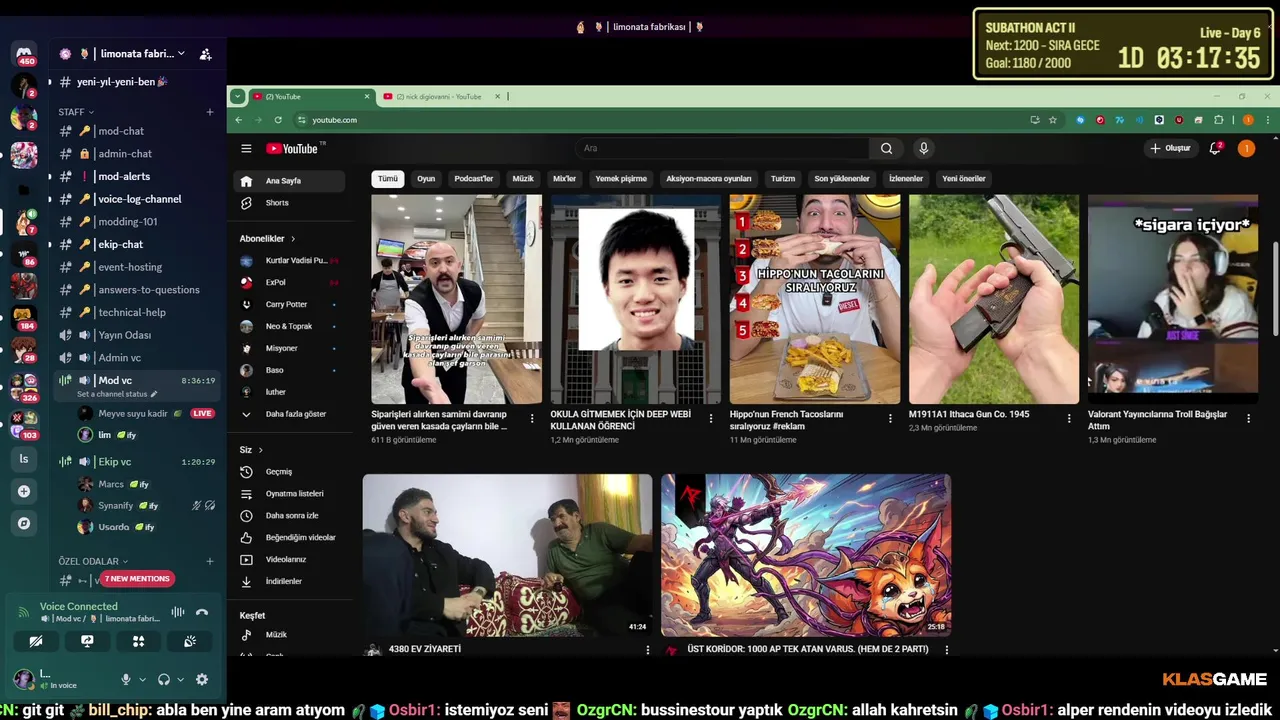Open server invite people icon
This screenshot has height=720, width=1280.
pos(205,54)
